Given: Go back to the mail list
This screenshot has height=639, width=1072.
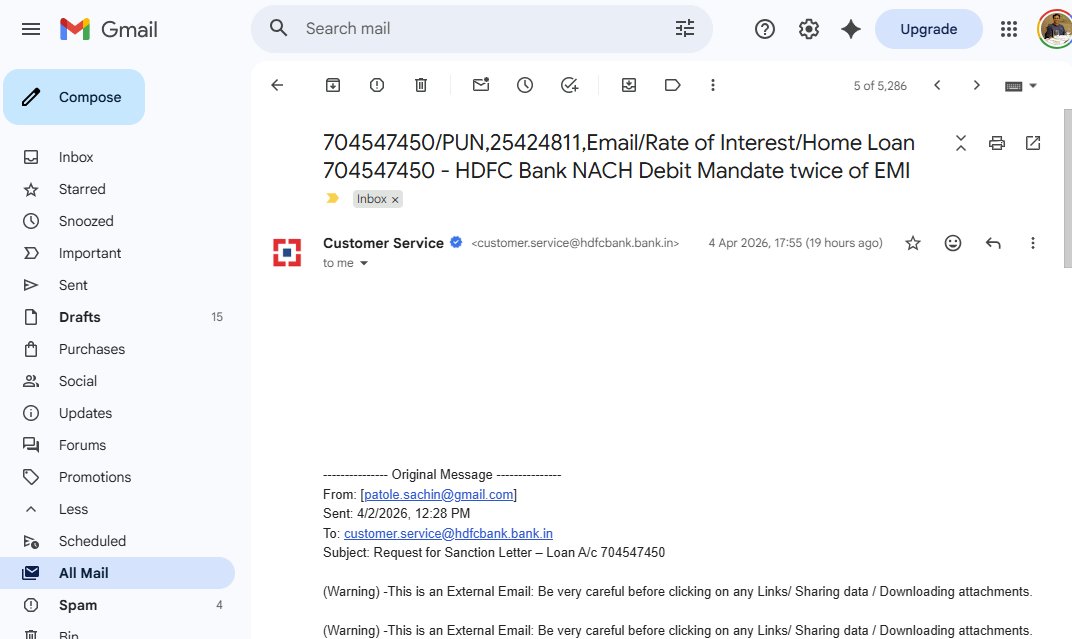Looking at the screenshot, I should 277,85.
